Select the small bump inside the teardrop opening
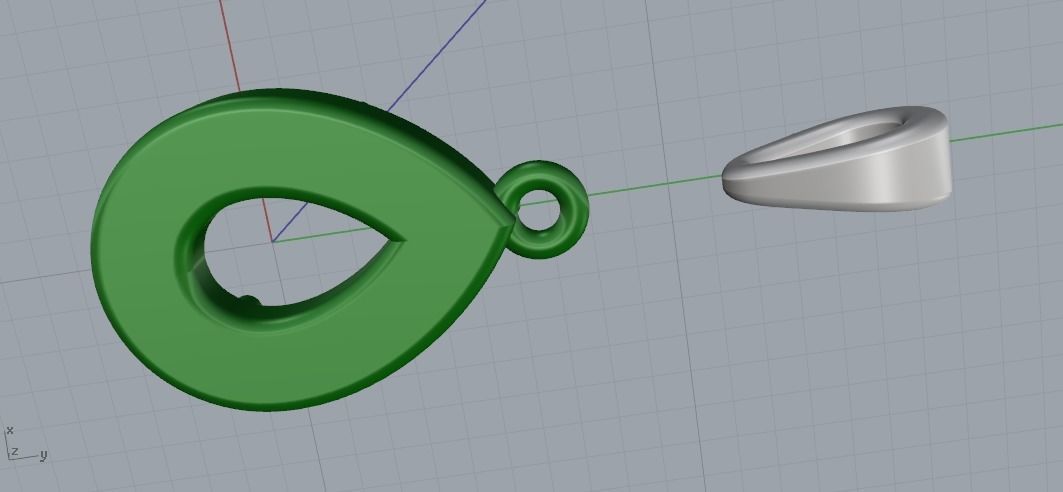1063x492 pixels. [249, 302]
